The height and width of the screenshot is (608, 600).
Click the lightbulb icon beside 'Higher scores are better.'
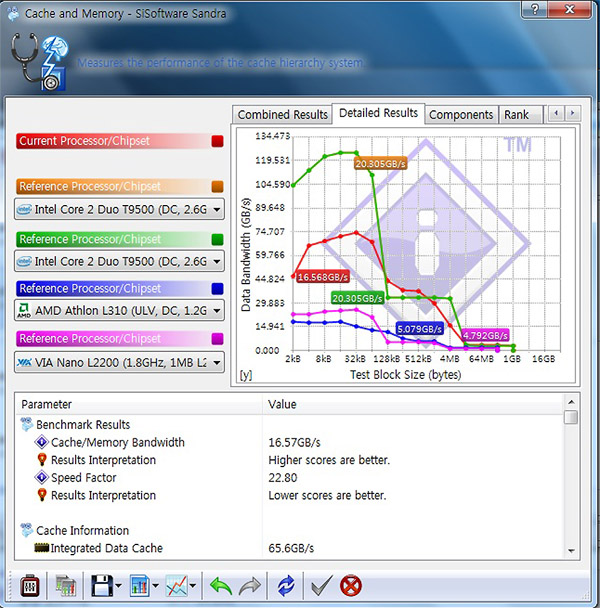pos(41,460)
